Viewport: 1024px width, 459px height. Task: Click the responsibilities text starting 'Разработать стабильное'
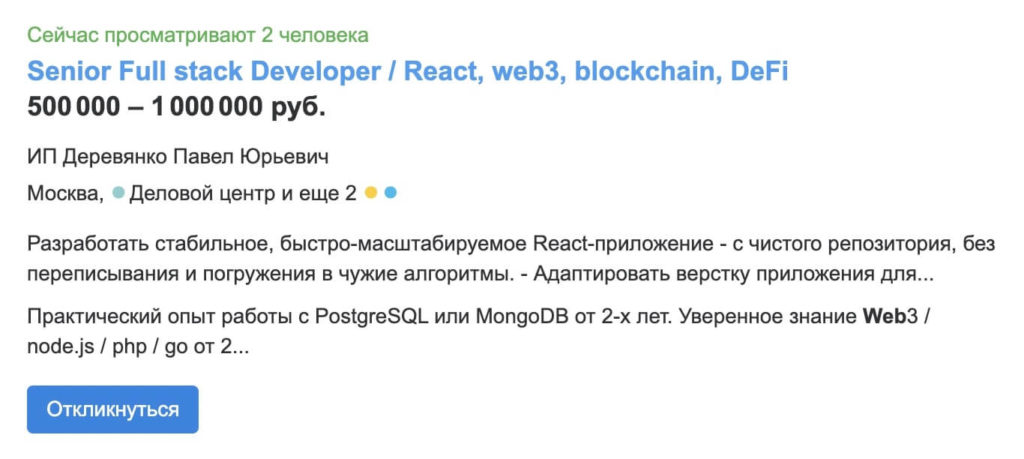pyautogui.click(x=511, y=260)
